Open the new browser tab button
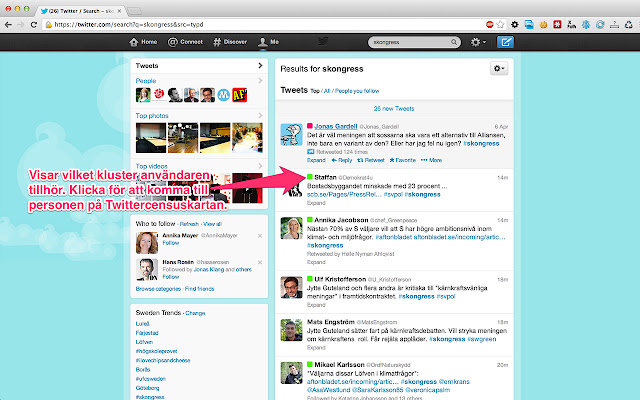The width and height of the screenshot is (640, 400). click(x=134, y=11)
